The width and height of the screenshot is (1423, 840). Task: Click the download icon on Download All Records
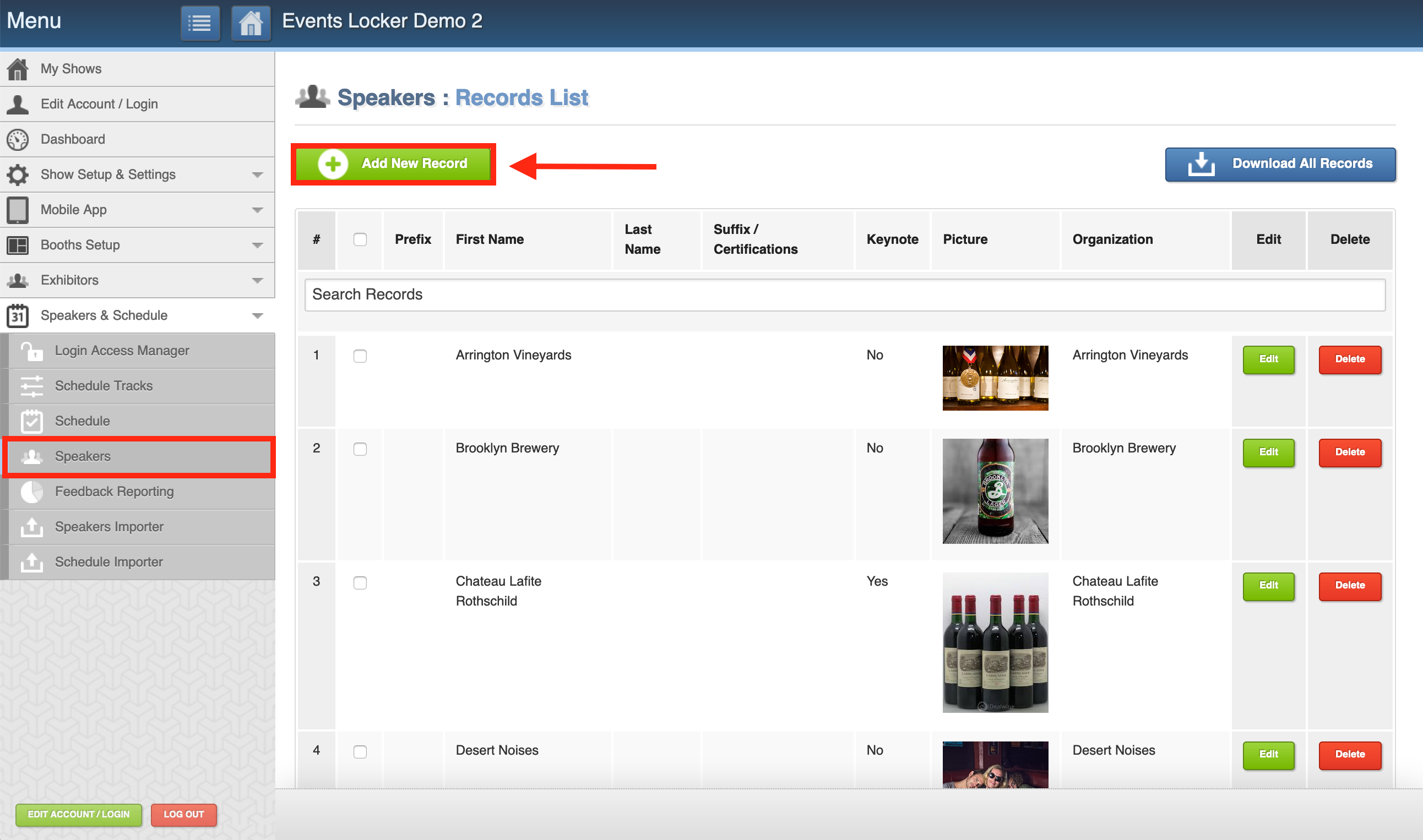pyautogui.click(x=1201, y=164)
